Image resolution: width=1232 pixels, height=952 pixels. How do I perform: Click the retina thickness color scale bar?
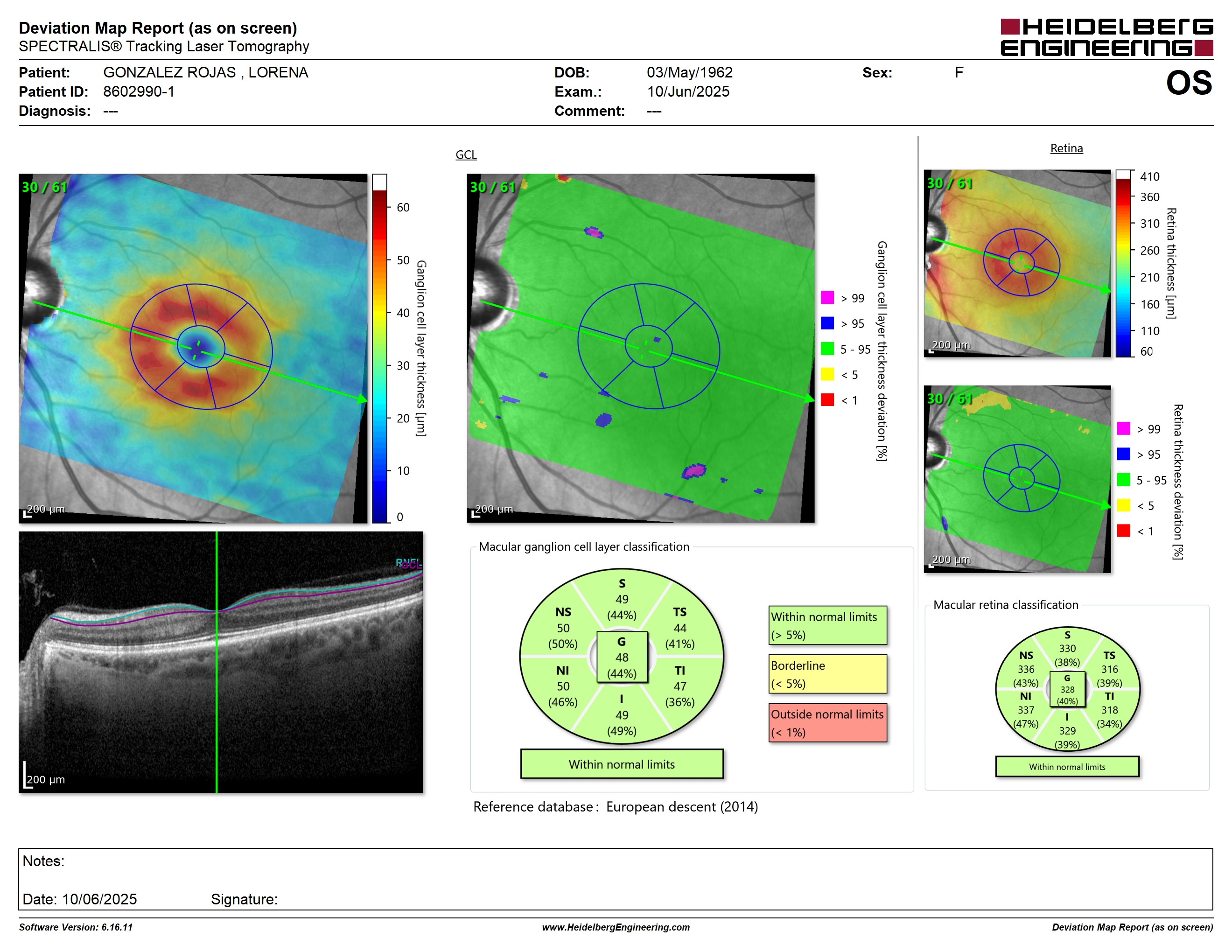coord(1123,263)
